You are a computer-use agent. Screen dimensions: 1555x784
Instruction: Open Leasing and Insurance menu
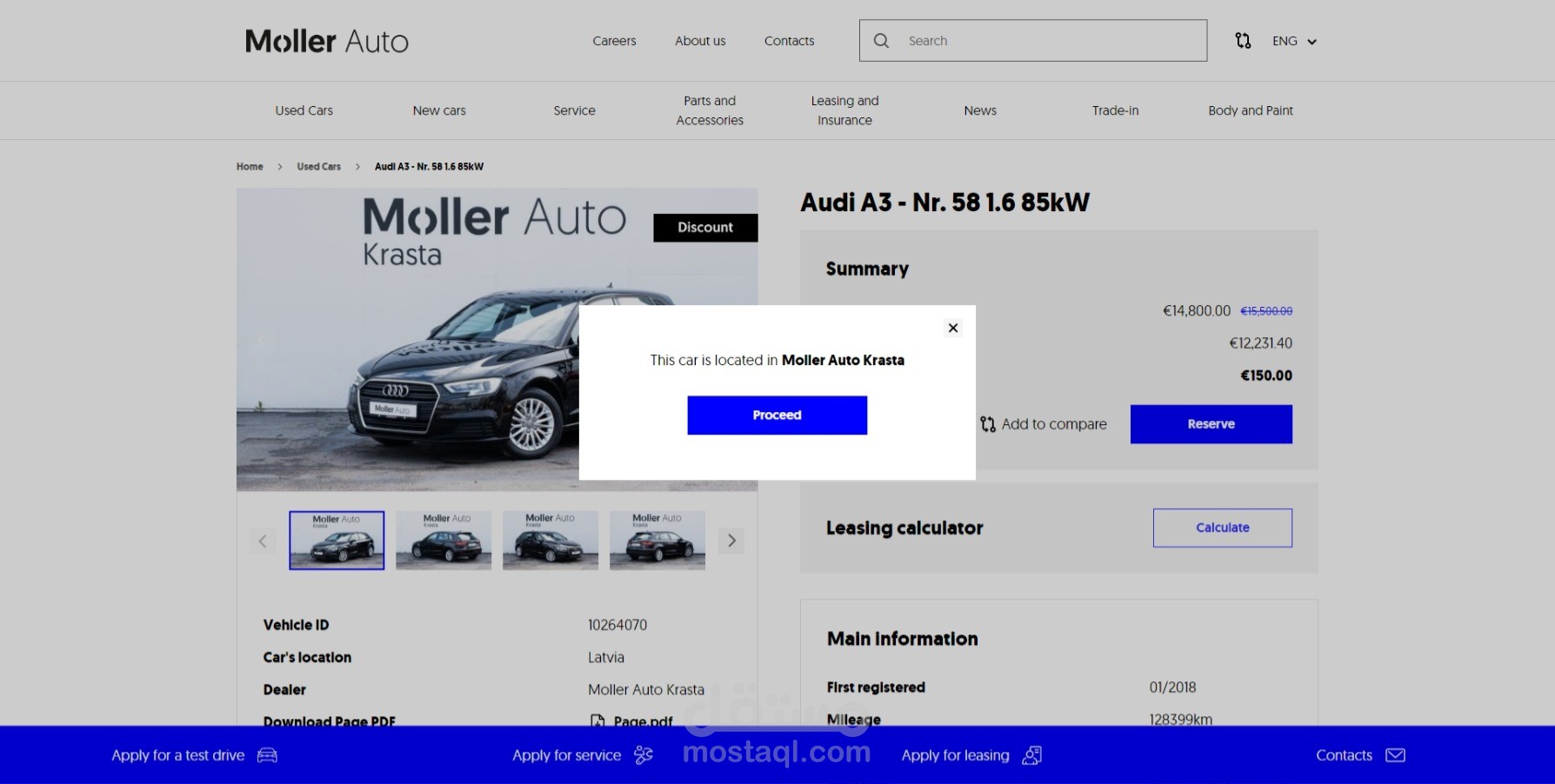click(x=844, y=110)
